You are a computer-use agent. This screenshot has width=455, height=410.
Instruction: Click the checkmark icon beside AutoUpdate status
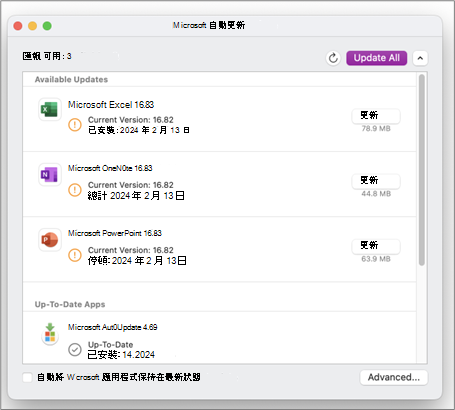[x=75, y=349]
